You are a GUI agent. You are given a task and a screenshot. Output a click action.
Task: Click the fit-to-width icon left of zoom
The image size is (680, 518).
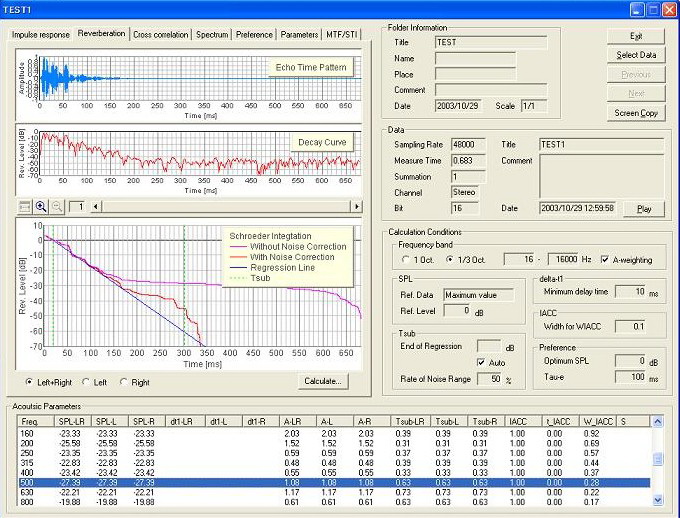coord(25,205)
